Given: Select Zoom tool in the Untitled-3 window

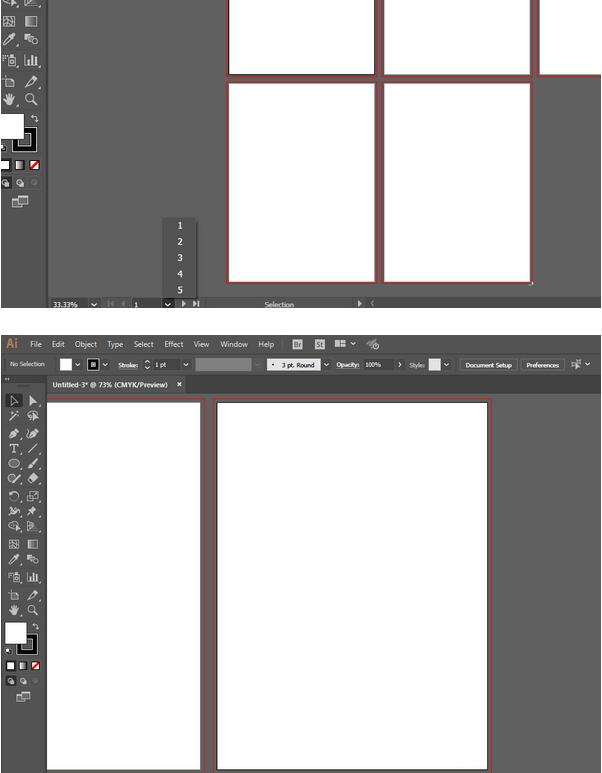Looking at the screenshot, I should click(33, 610).
